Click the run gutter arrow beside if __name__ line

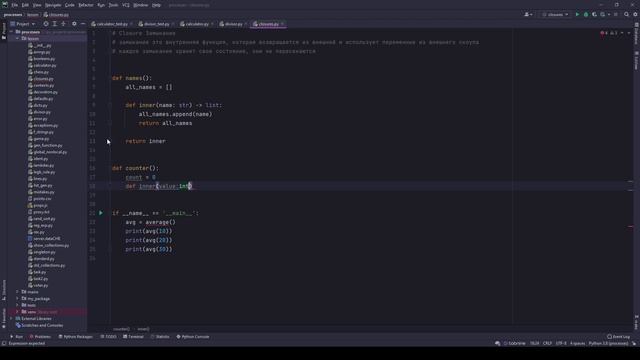[101, 213]
